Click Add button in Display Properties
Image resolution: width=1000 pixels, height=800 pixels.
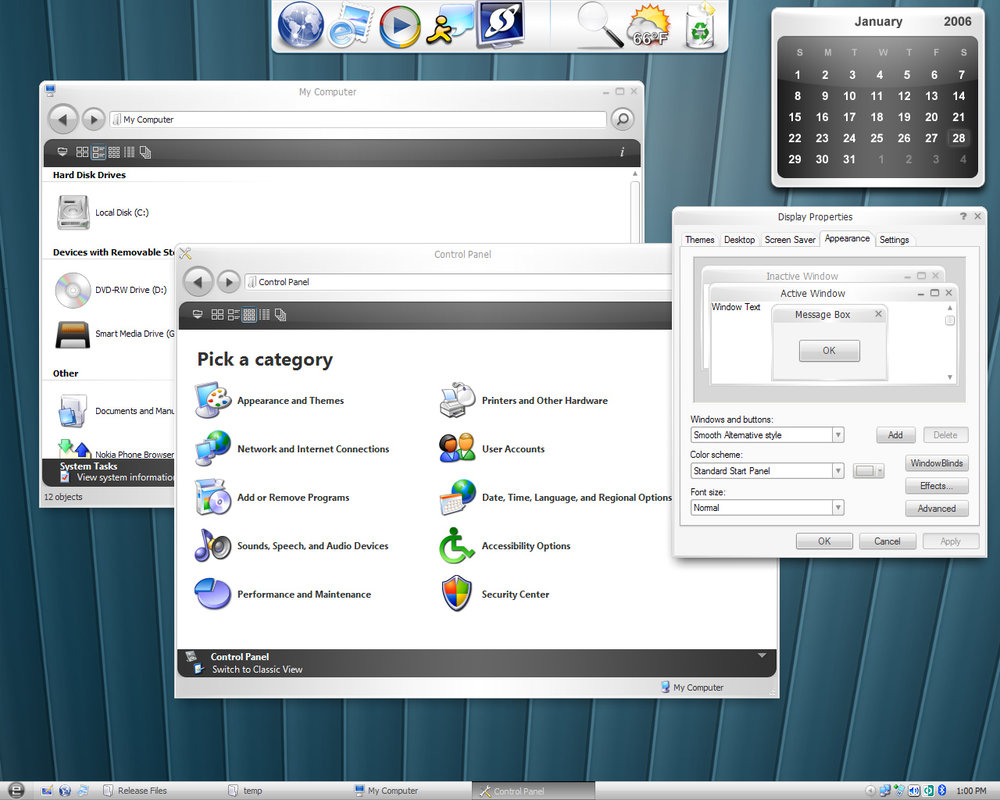pyautogui.click(x=895, y=435)
